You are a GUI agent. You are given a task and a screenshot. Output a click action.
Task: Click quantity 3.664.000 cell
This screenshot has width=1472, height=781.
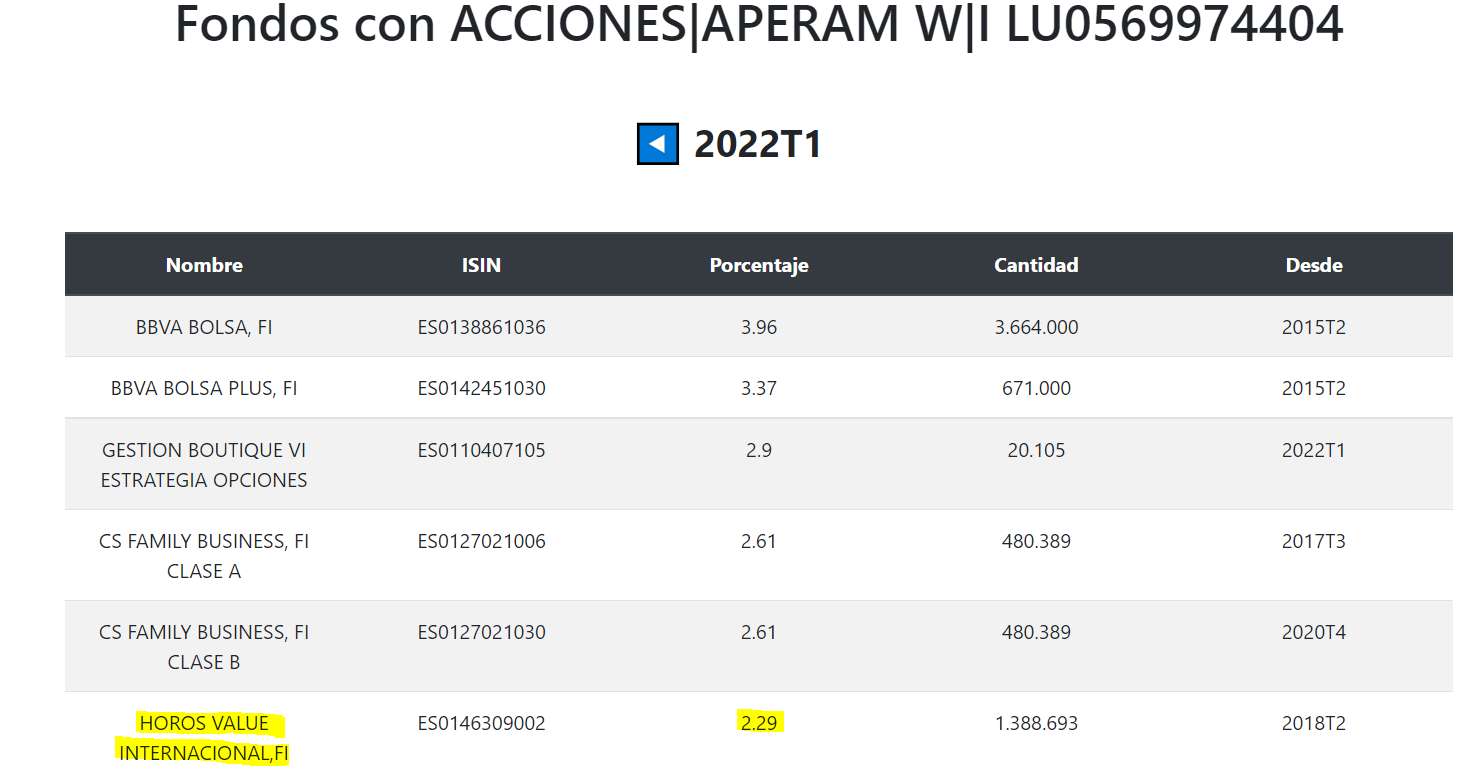[x=1036, y=327]
